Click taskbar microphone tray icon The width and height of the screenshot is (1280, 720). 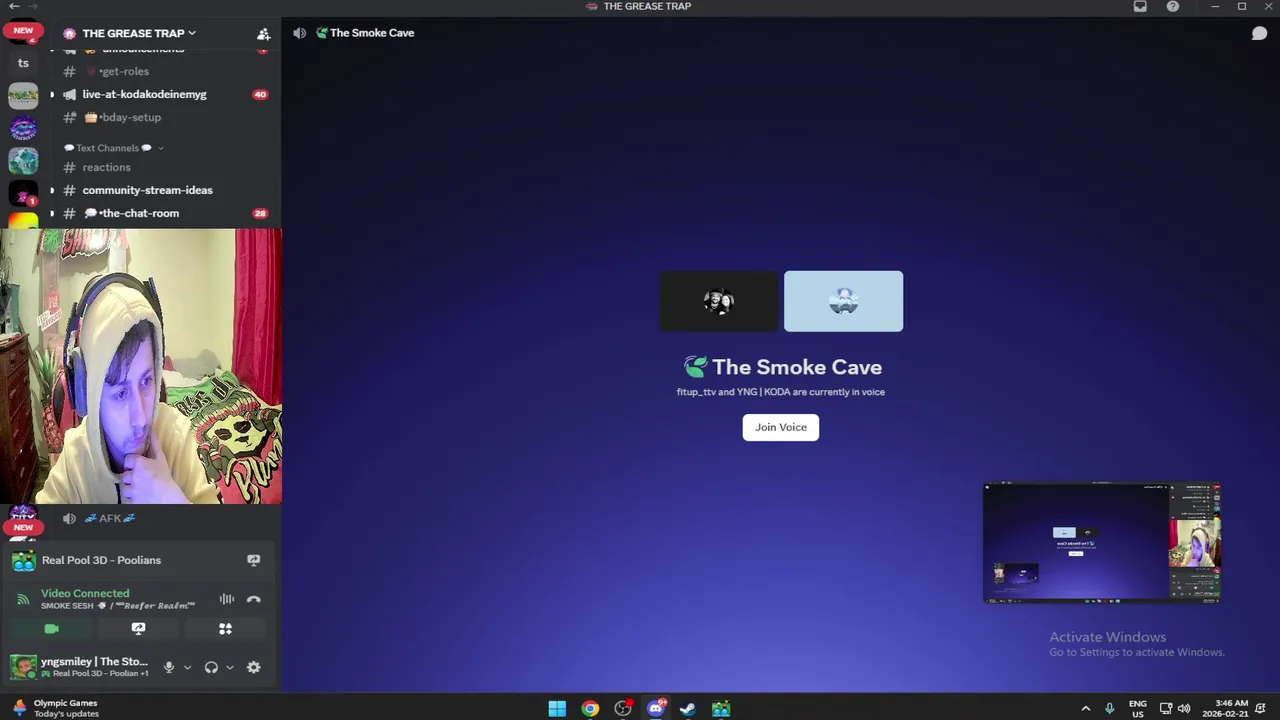[x=1109, y=708]
